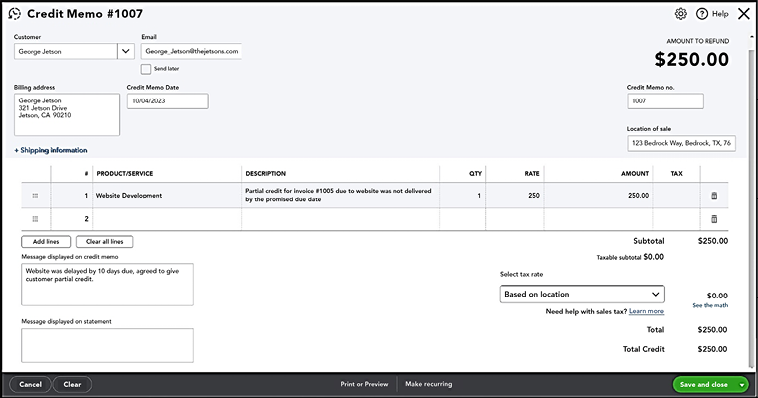Open the Learn more sales tax link

point(646,311)
